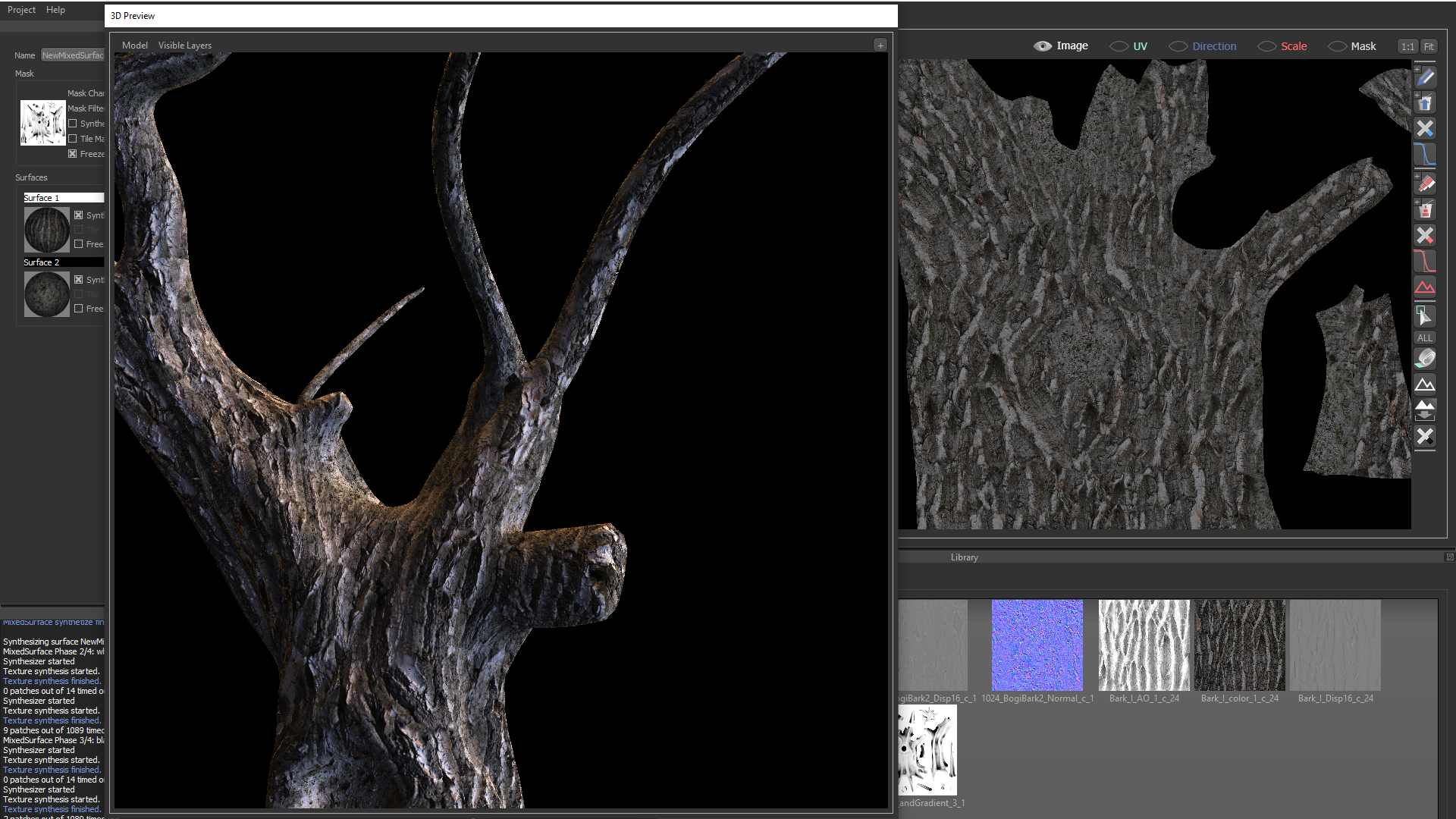Image resolution: width=1456 pixels, height=819 pixels.
Task: Expand the 3D Preview plus button
Action: 880,45
